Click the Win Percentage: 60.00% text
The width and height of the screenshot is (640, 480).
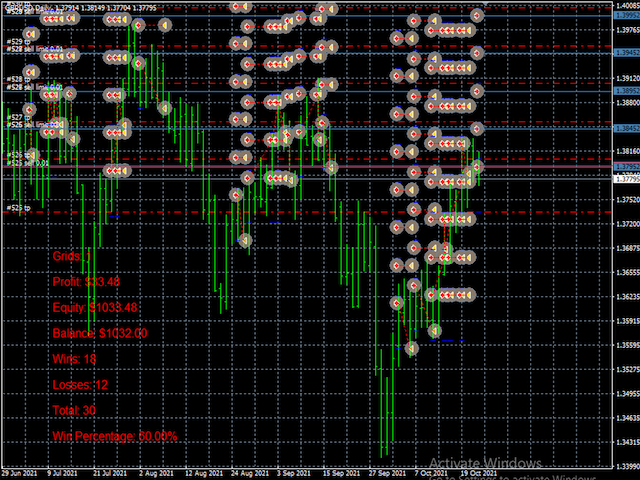[x=115, y=436]
